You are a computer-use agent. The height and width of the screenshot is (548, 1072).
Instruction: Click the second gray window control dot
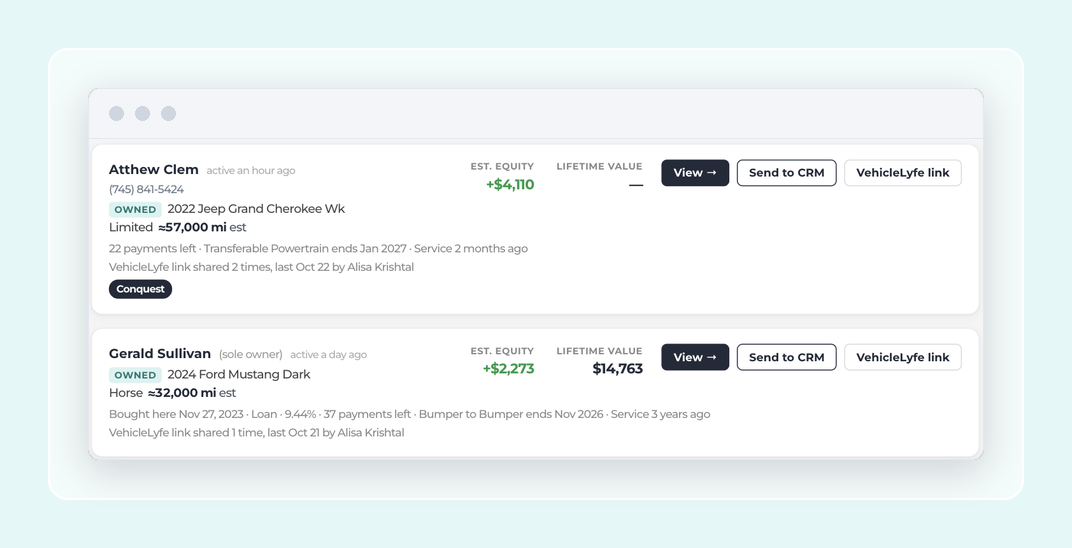pyautogui.click(x=142, y=113)
